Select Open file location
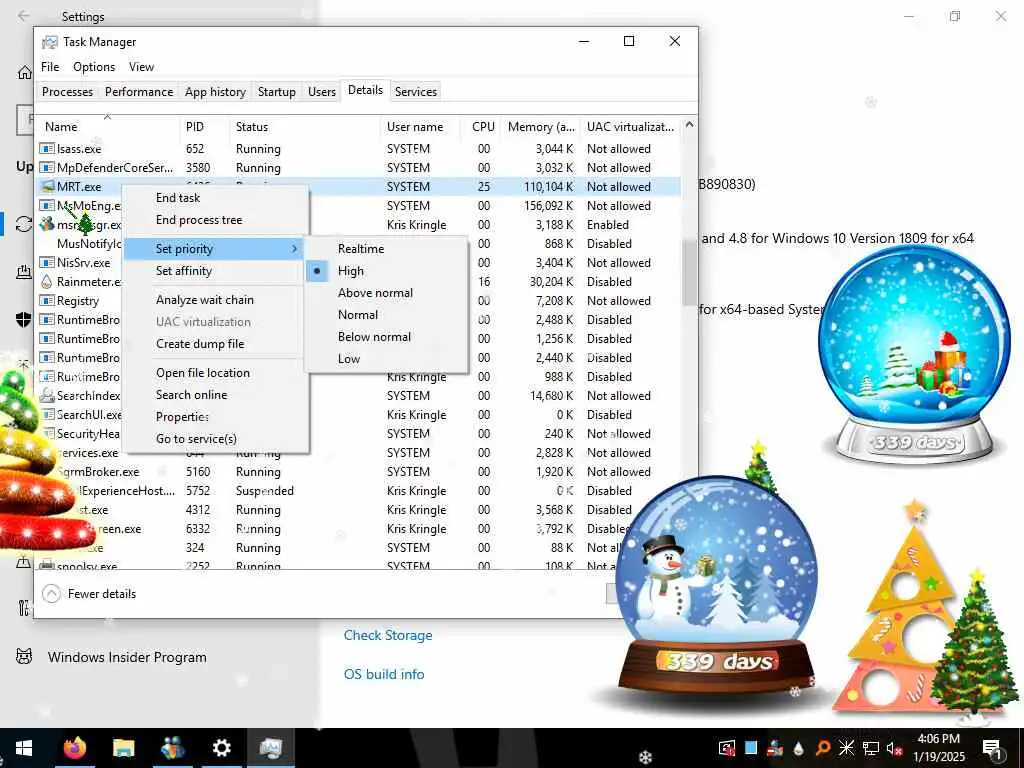 (x=216, y=373)
